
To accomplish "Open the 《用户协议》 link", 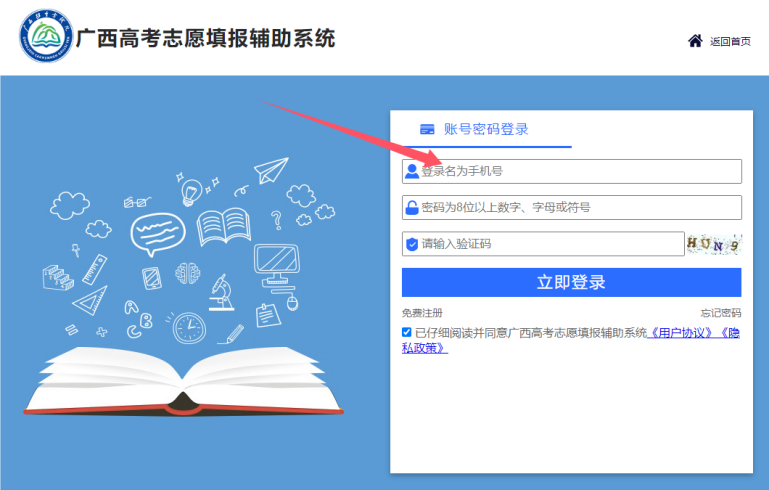I will pos(679,333).
